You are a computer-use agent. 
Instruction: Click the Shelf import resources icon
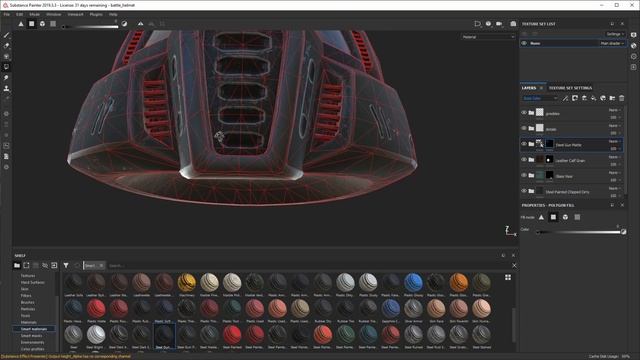pyautogui.click(x=54, y=265)
